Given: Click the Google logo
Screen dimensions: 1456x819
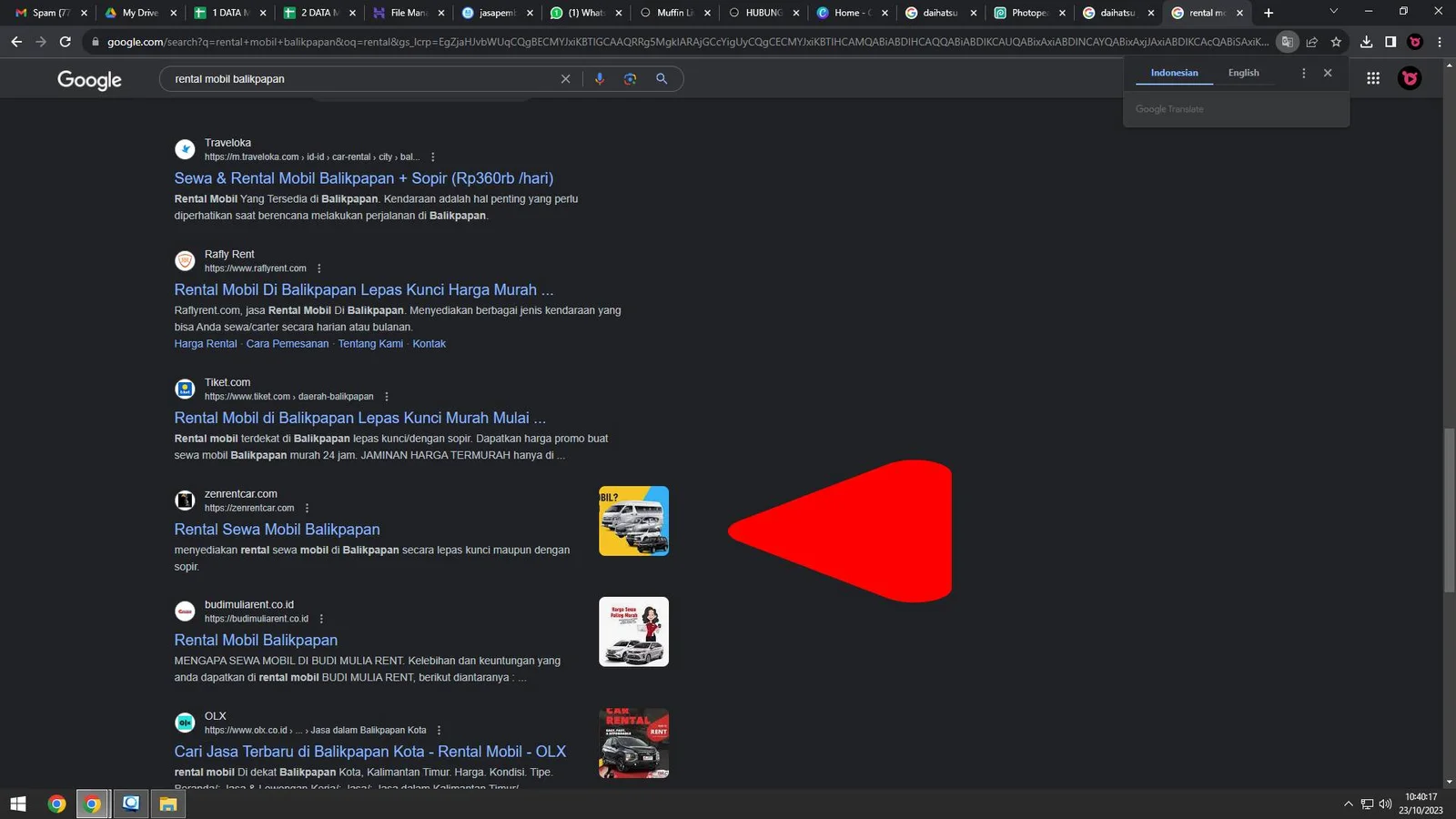Looking at the screenshot, I should click(89, 80).
